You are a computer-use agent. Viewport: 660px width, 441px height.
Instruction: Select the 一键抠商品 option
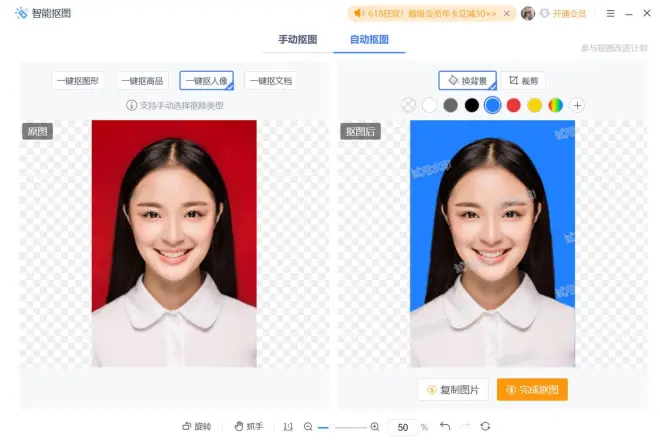click(x=142, y=81)
